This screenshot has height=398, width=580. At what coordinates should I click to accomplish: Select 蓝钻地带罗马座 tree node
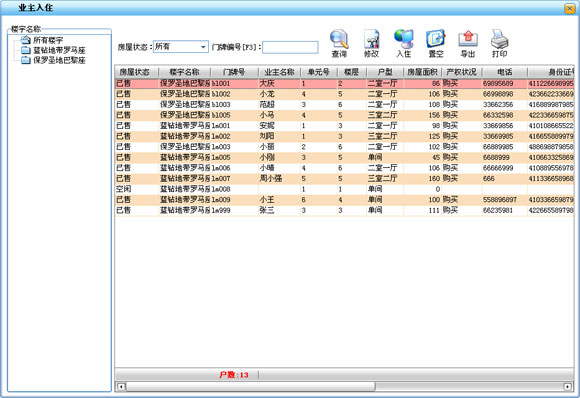tap(59, 50)
